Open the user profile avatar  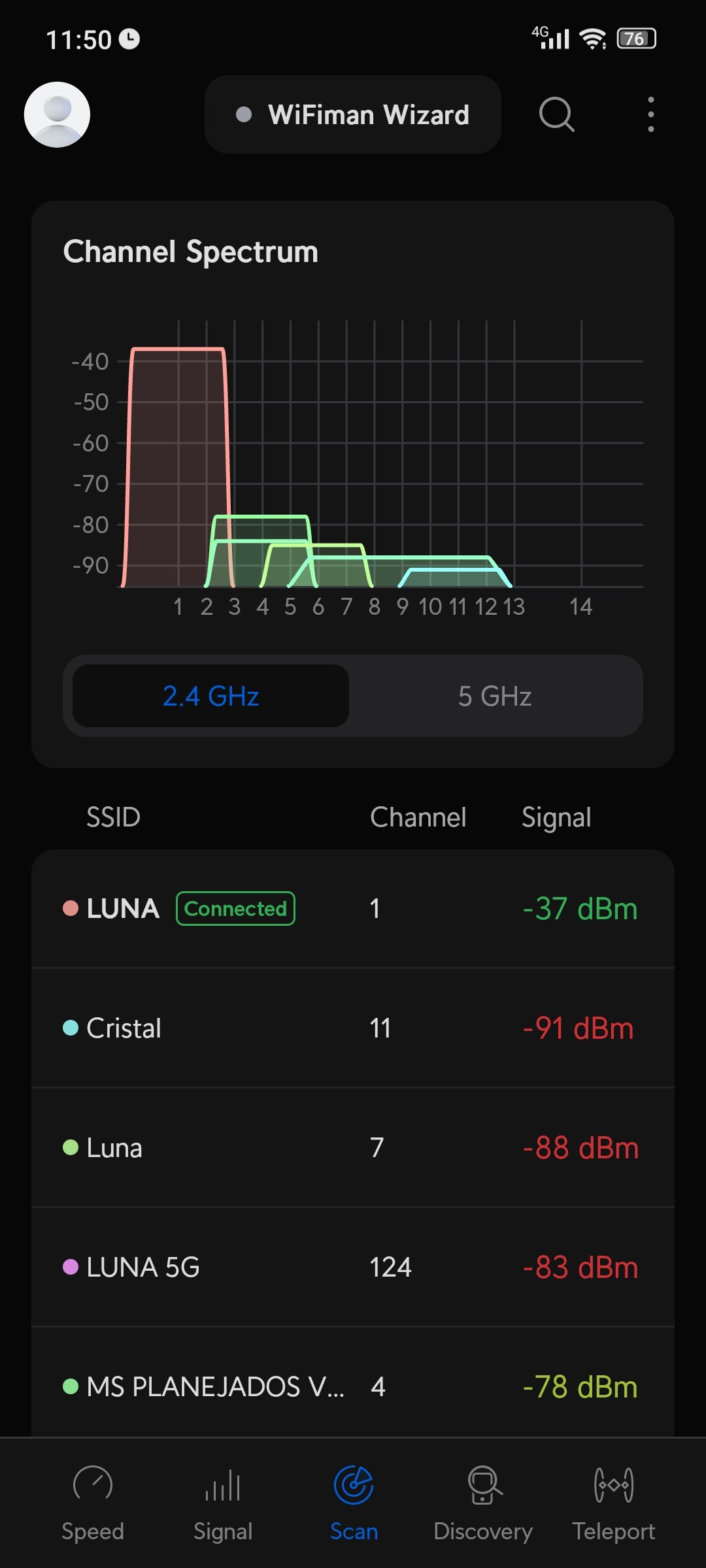pyautogui.click(x=57, y=114)
